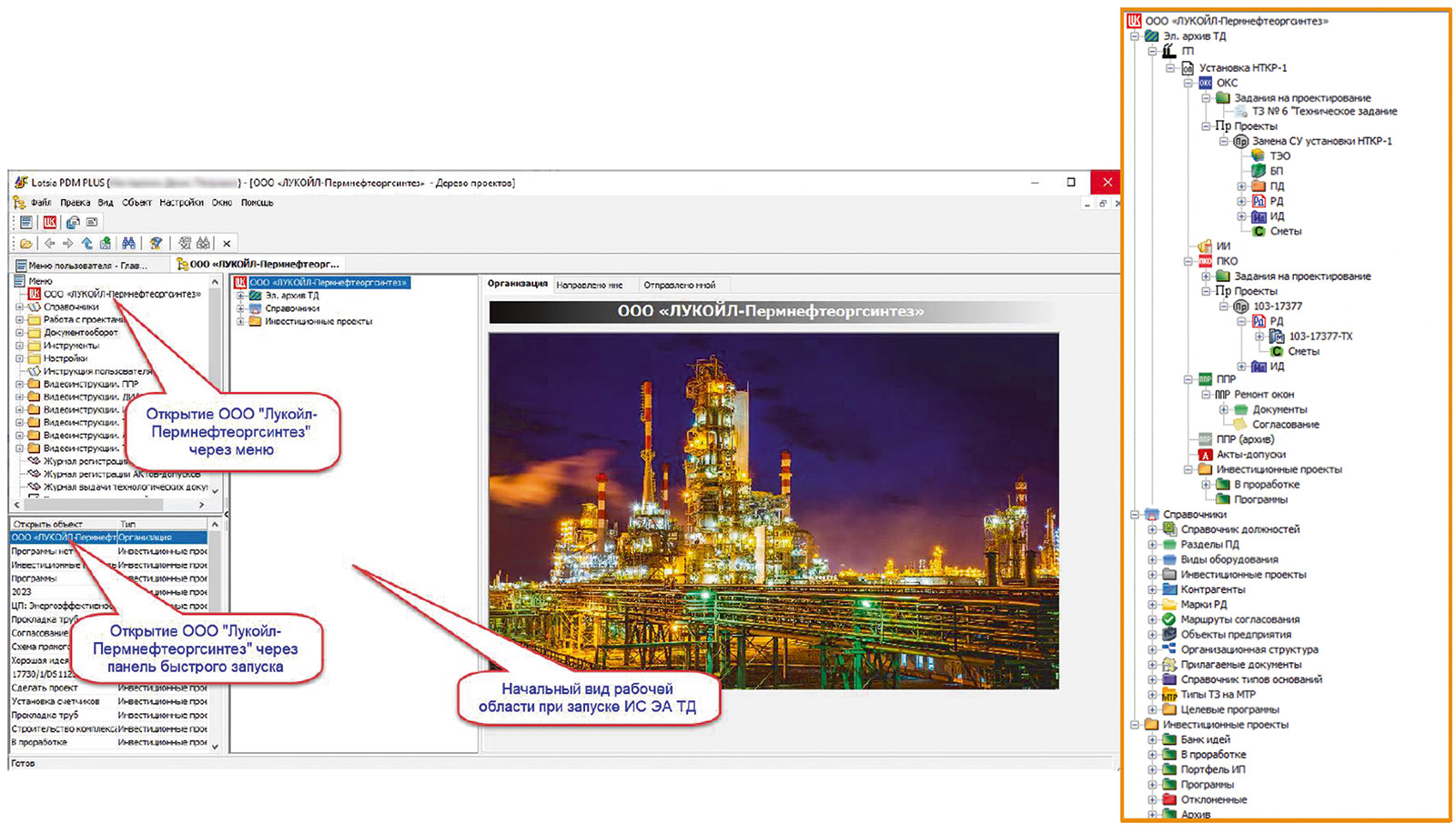
Task: Select Установка счетчиков row in quick launch
Action: pos(109,701)
